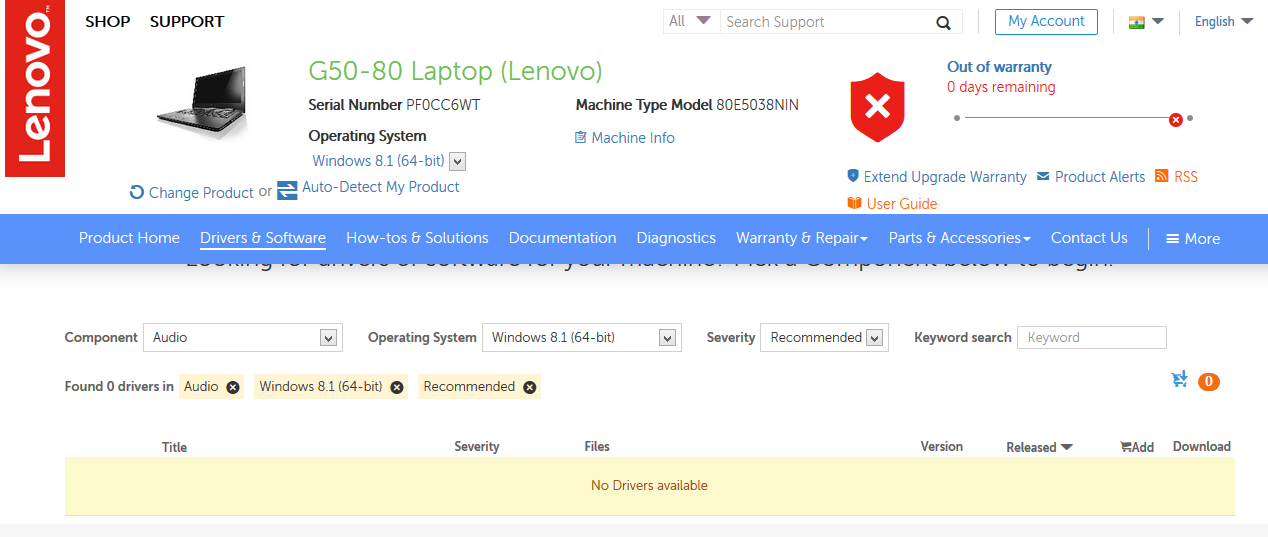The width and height of the screenshot is (1268, 537).
Task: Open the Diagnostics tab
Action: [676, 238]
